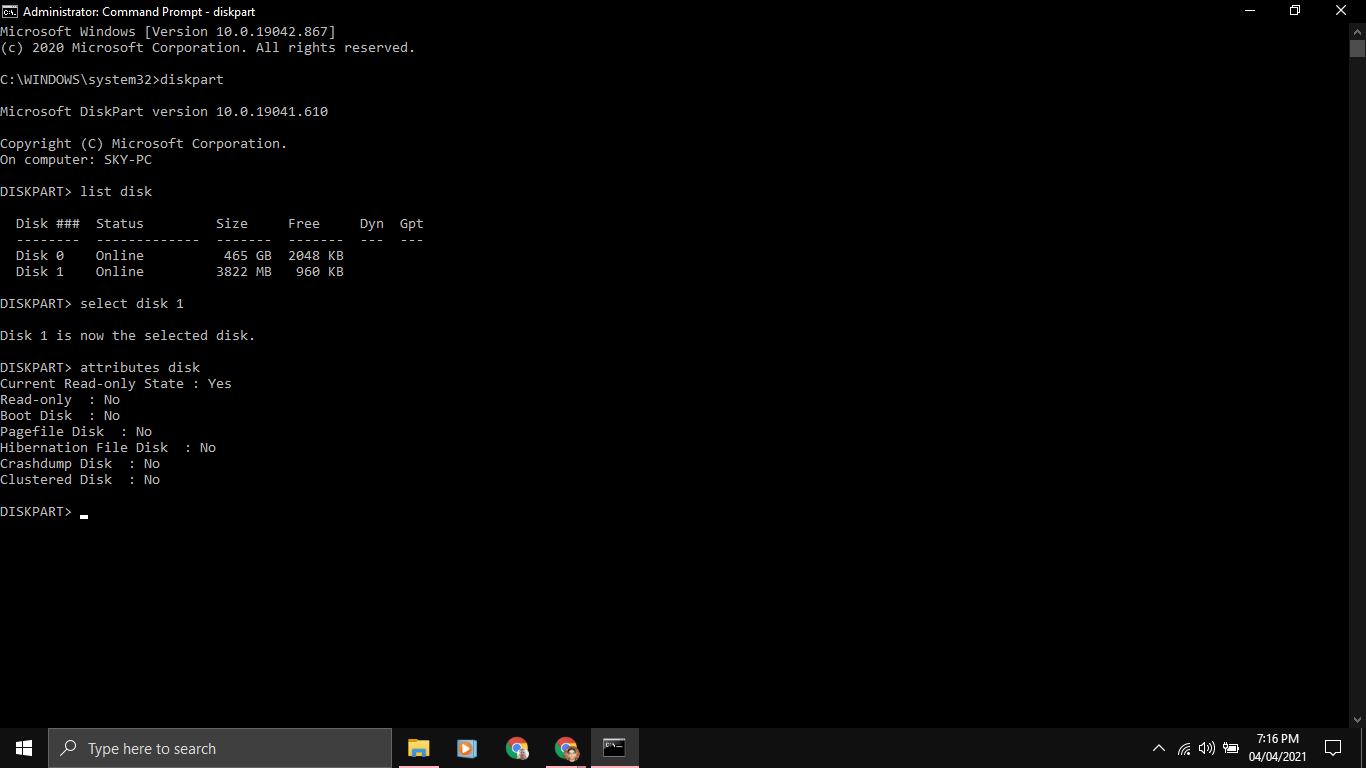Click the console scrollbar up arrow

[x=1357, y=31]
